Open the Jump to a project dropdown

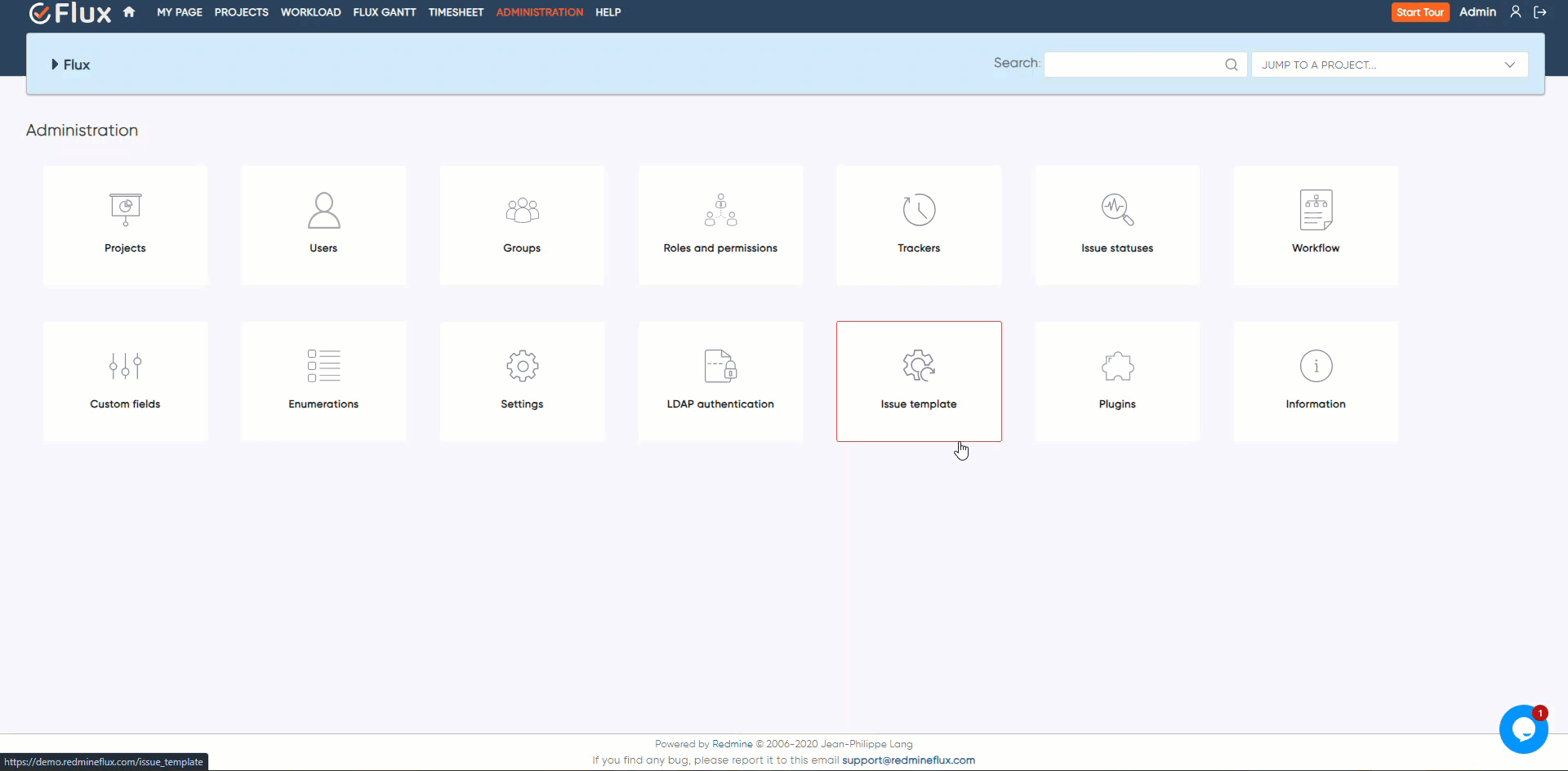pyautogui.click(x=1389, y=65)
